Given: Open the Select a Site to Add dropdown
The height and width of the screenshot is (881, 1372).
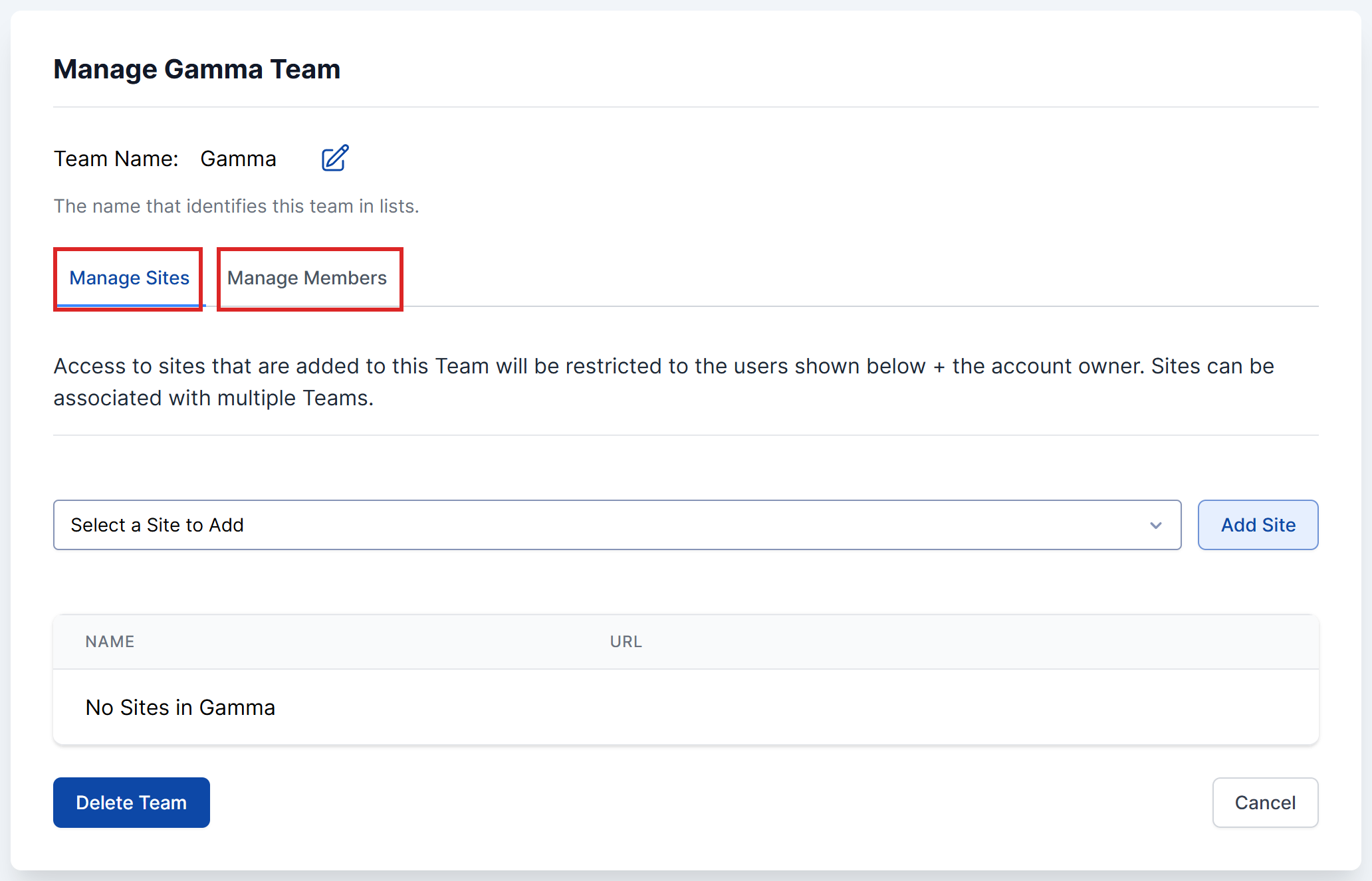Looking at the screenshot, I should coord(617,525).
